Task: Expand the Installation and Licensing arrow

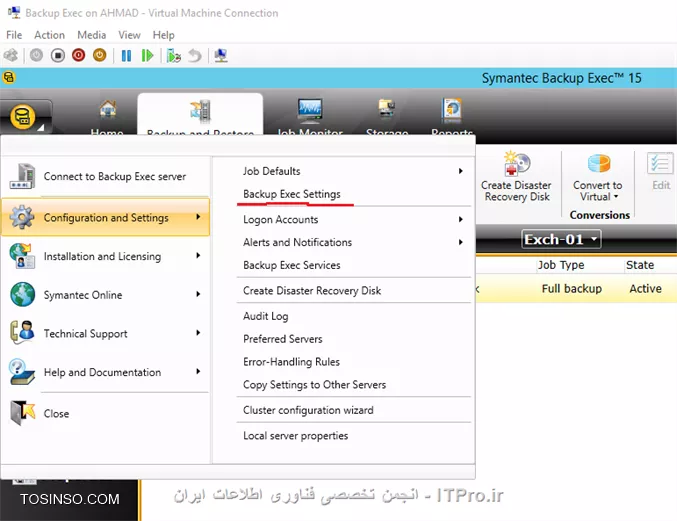Action: tap(198, 255)
